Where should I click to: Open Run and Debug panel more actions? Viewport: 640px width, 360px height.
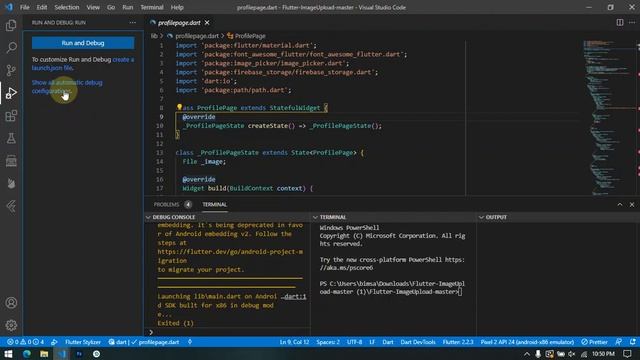133,22
